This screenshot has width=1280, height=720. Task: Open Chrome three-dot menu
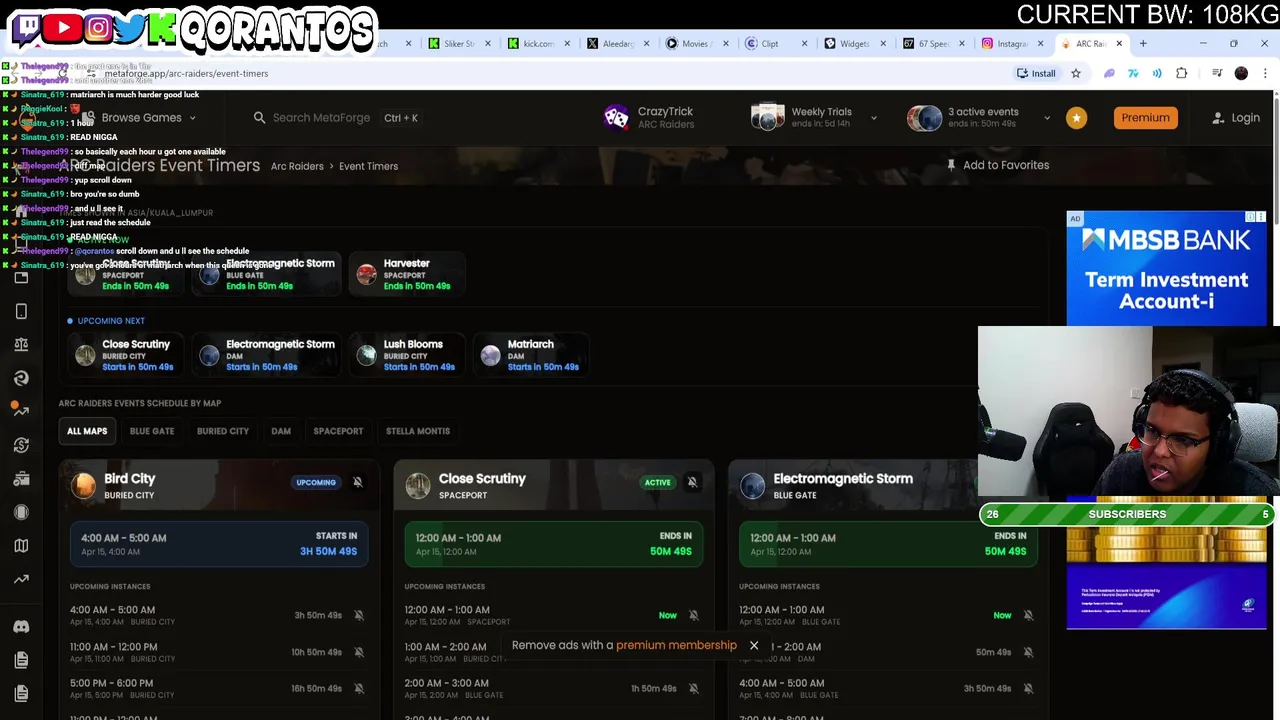[1264, 73]
